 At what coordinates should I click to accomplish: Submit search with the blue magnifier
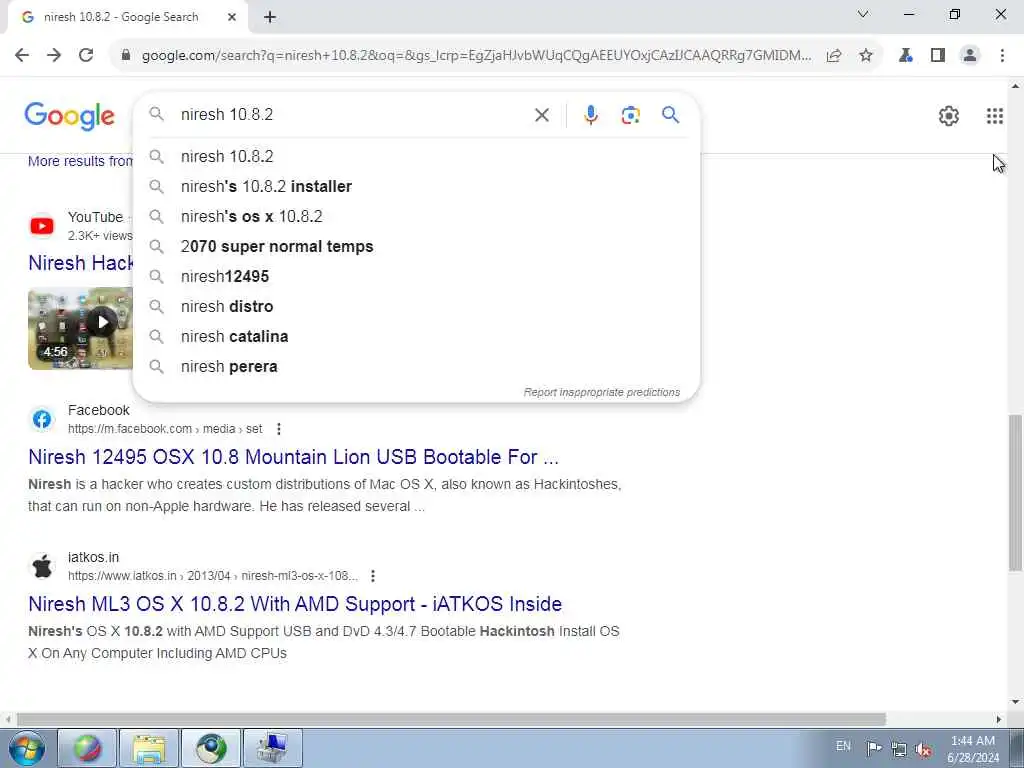point(671,116)
